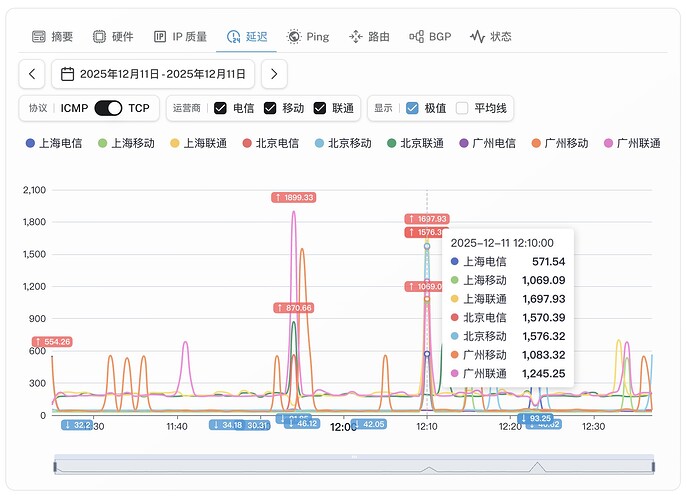Click the tooltip value 1,245.25
The image size is (687, 500).
[x=543, y=373]
